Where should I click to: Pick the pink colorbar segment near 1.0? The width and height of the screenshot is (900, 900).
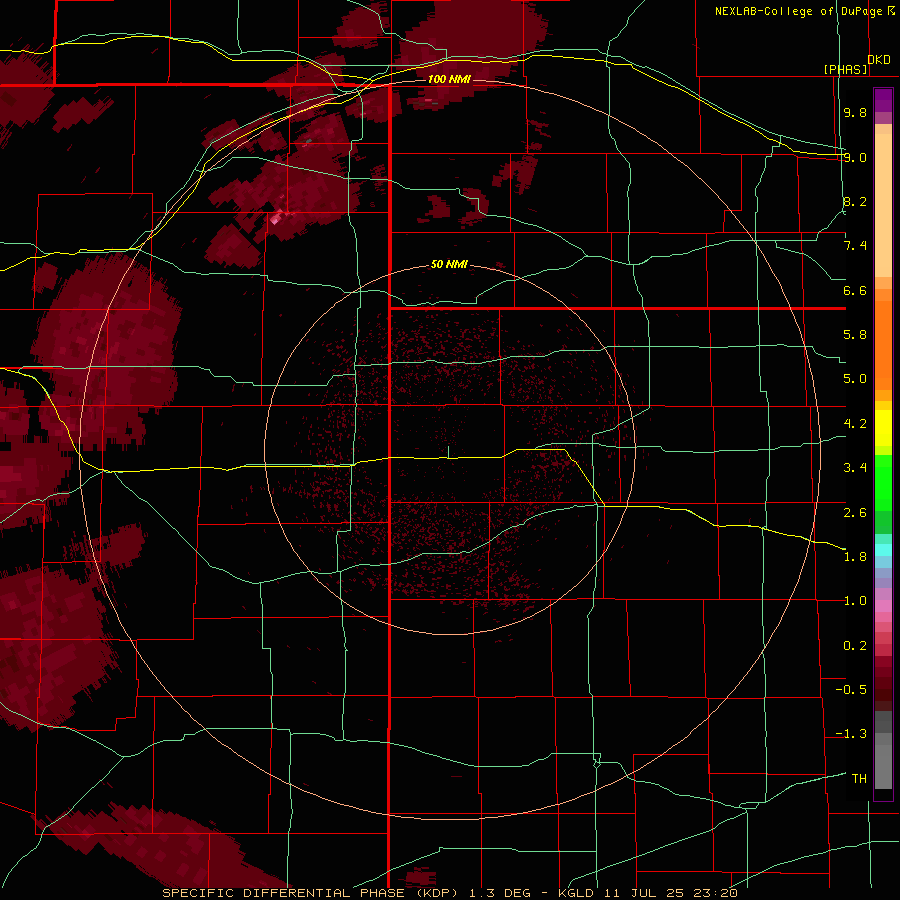[x=883, y=606]
